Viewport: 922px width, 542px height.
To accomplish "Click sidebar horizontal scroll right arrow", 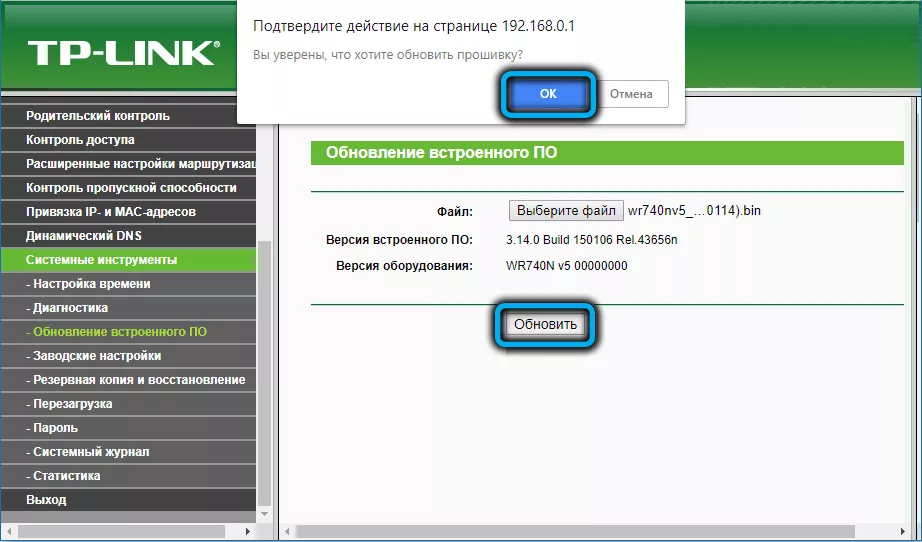I will pyautogui.click(x=248, y=531).
